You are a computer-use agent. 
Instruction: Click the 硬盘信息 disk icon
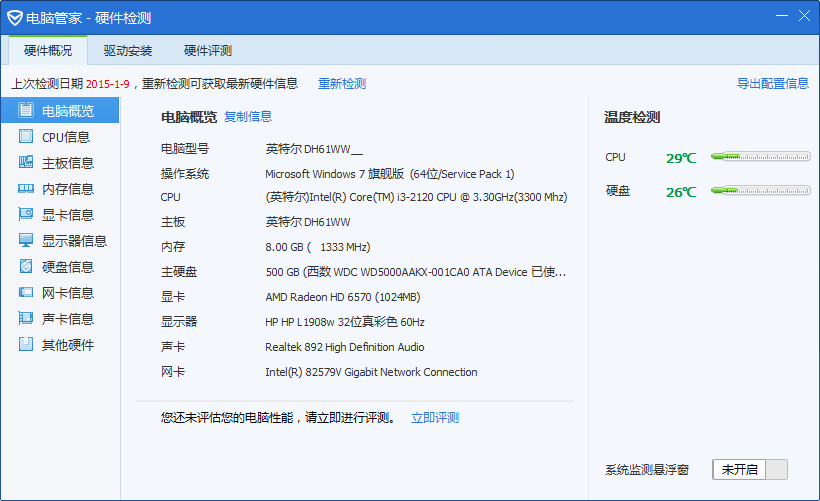tap(26, 267)
